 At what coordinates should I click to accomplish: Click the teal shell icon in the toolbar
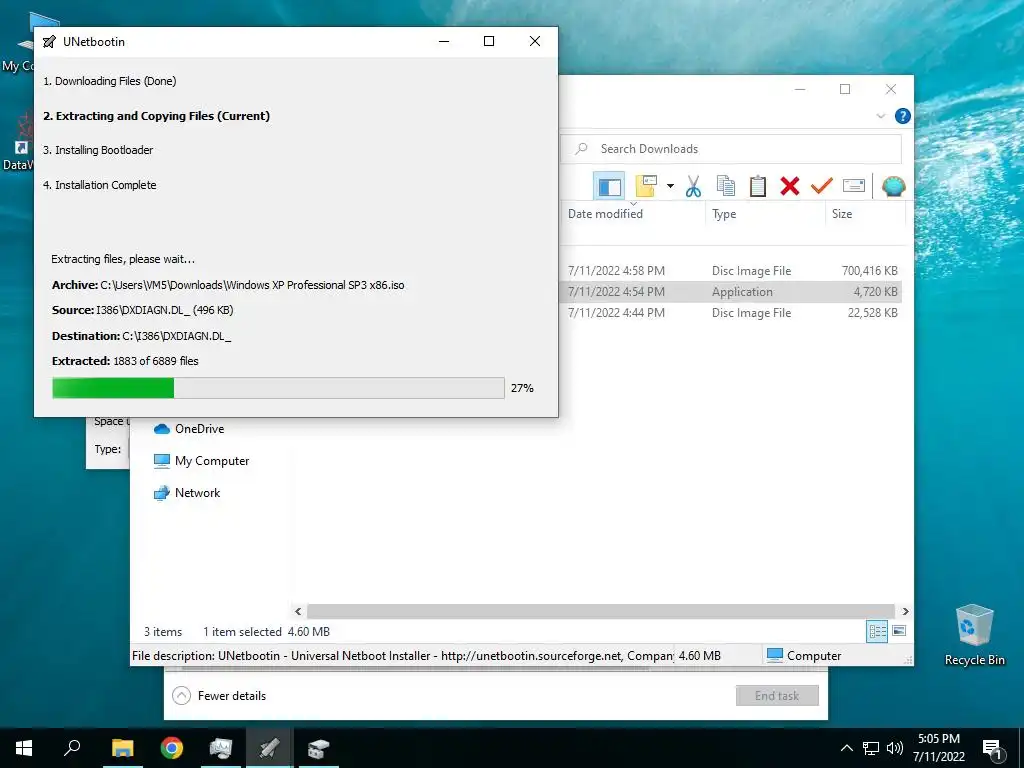click(x=893, y=186)
